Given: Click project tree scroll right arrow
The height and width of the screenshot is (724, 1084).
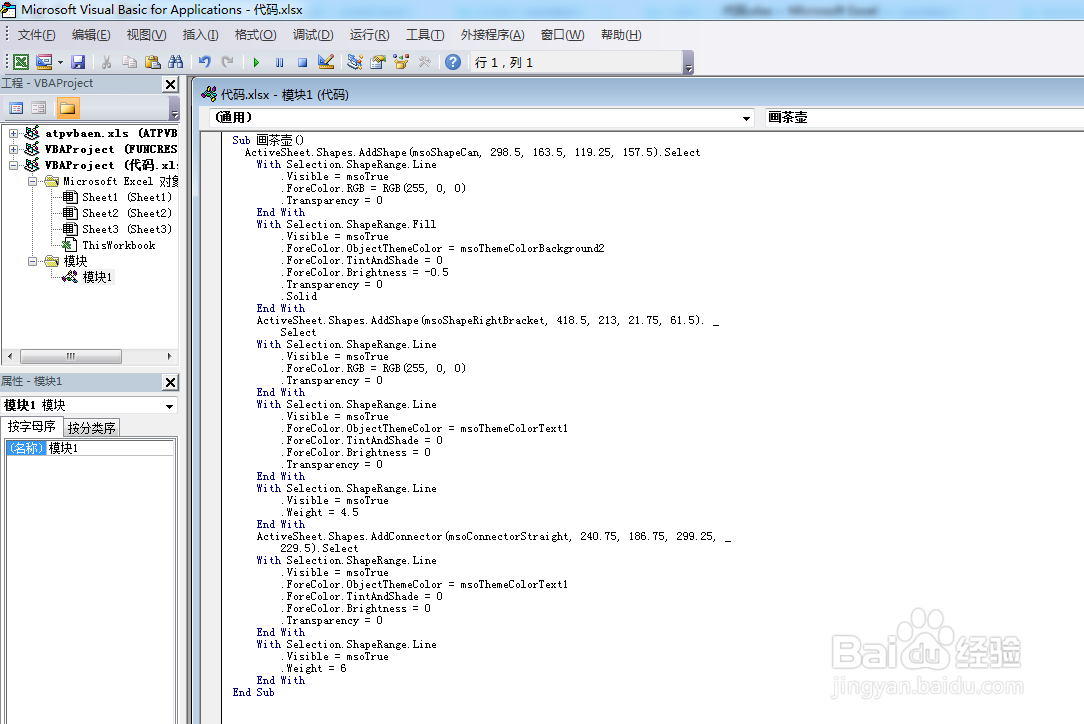Looking at the screenshot, I should click(x=169, y=357).
